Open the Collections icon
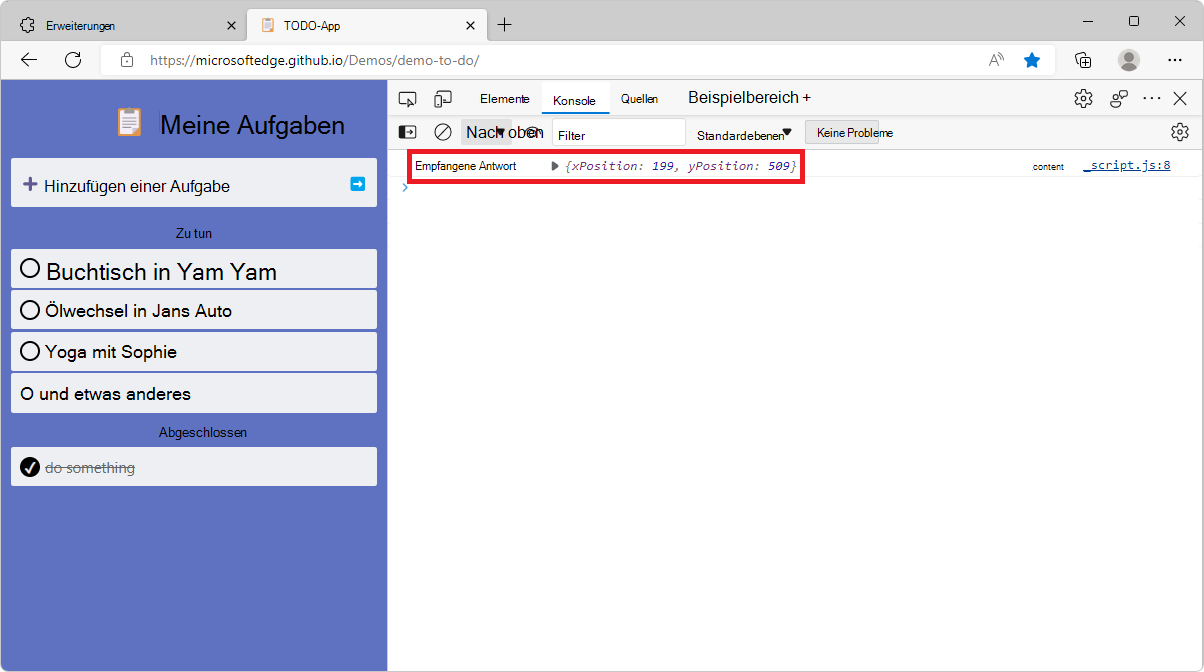1204x672 pixels. tap(1083, 59)
